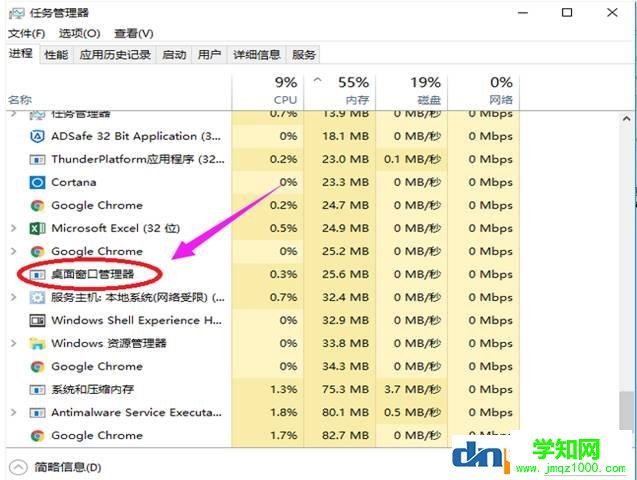The height and width of the screenshot is (480, 637).
Task: Click the vertical scrollbar thumb
Action: point(626,410)
